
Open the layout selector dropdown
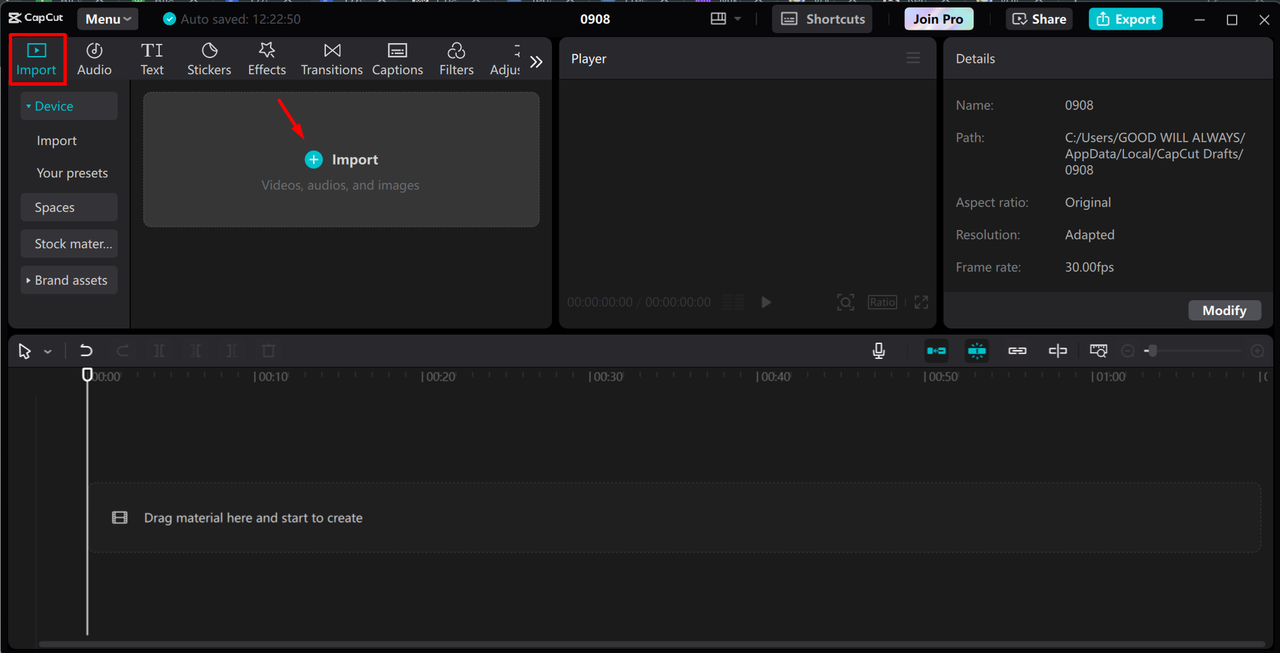726,19
